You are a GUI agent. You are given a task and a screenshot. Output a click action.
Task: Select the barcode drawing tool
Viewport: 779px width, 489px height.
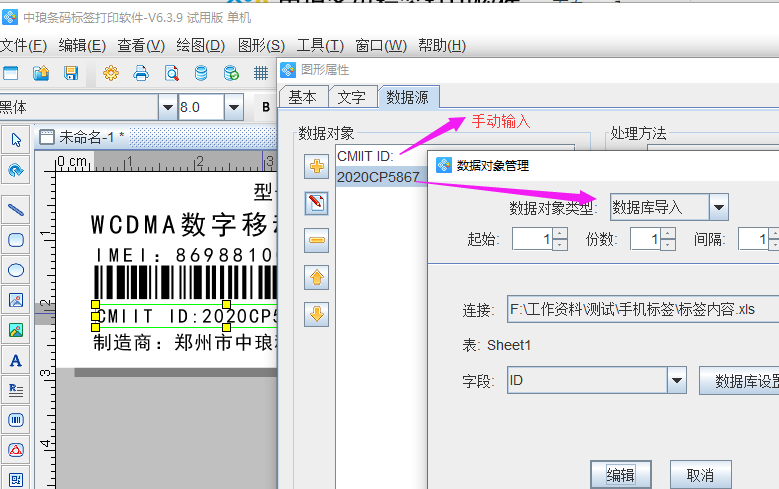(16, 420)
